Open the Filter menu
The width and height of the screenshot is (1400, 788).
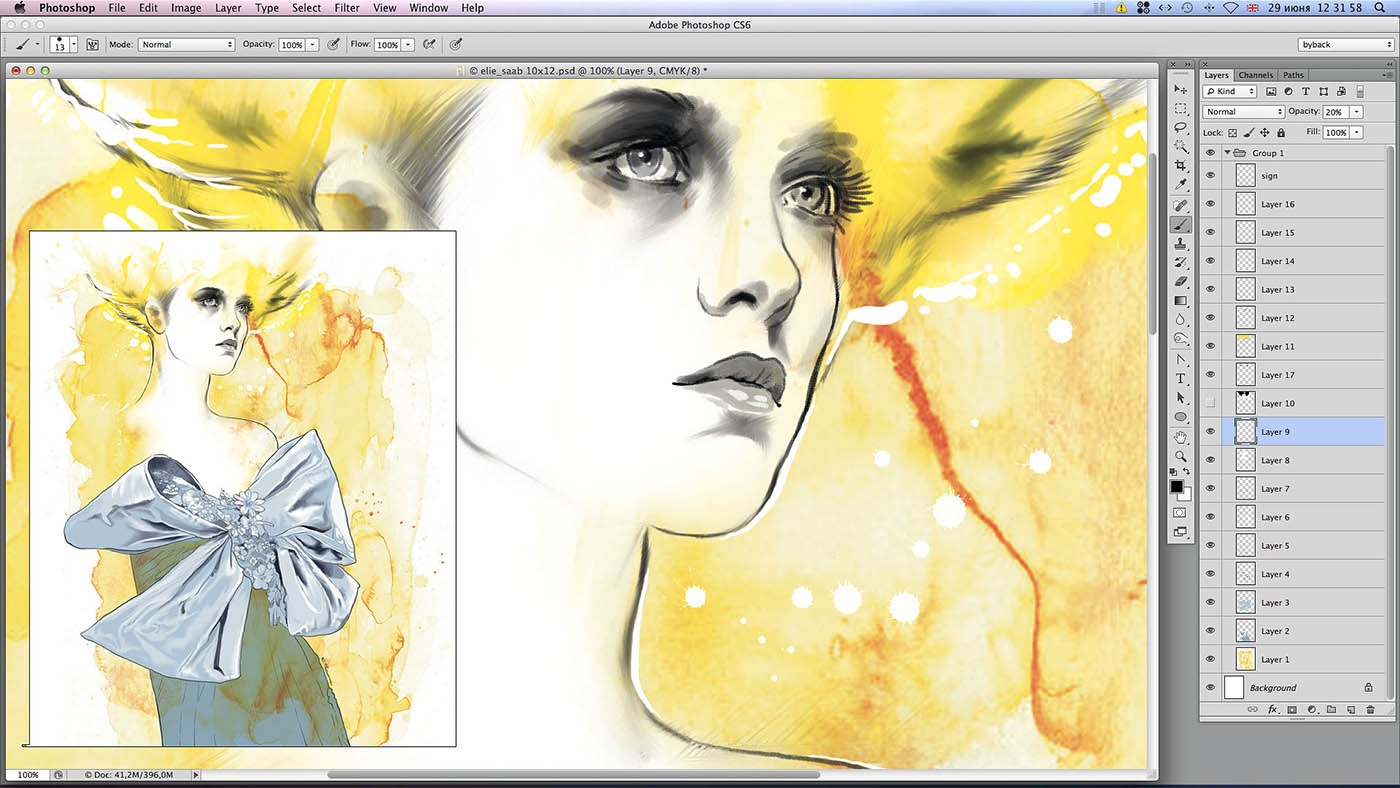click(347, 8)
